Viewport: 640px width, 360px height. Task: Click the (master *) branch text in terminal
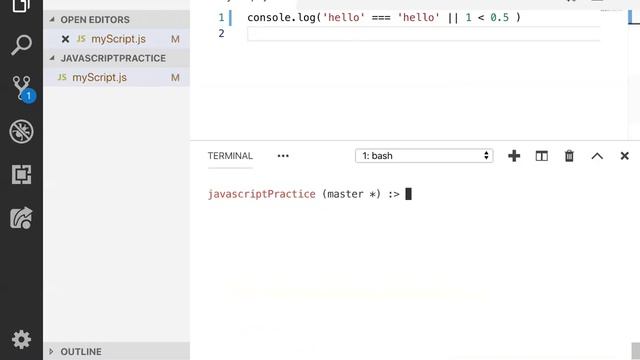coord(351,194)
